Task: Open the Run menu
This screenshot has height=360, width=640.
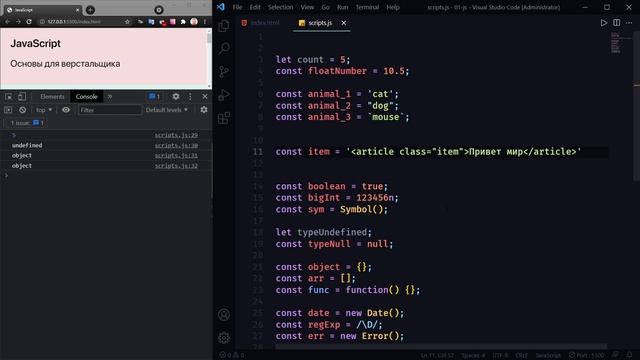Action: (x=343, y=7)
